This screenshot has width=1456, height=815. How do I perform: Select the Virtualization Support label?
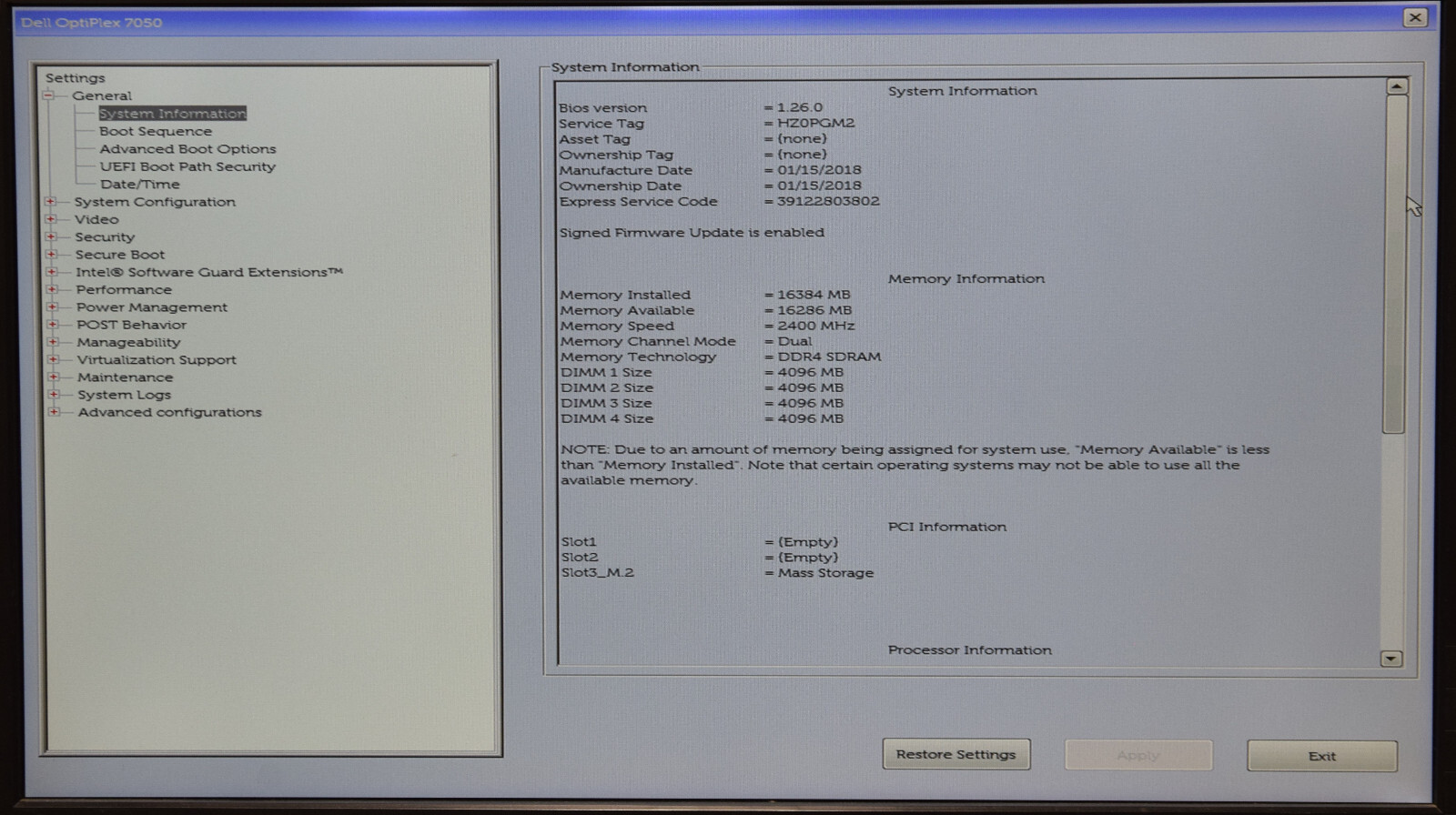[x=157, y=359]
